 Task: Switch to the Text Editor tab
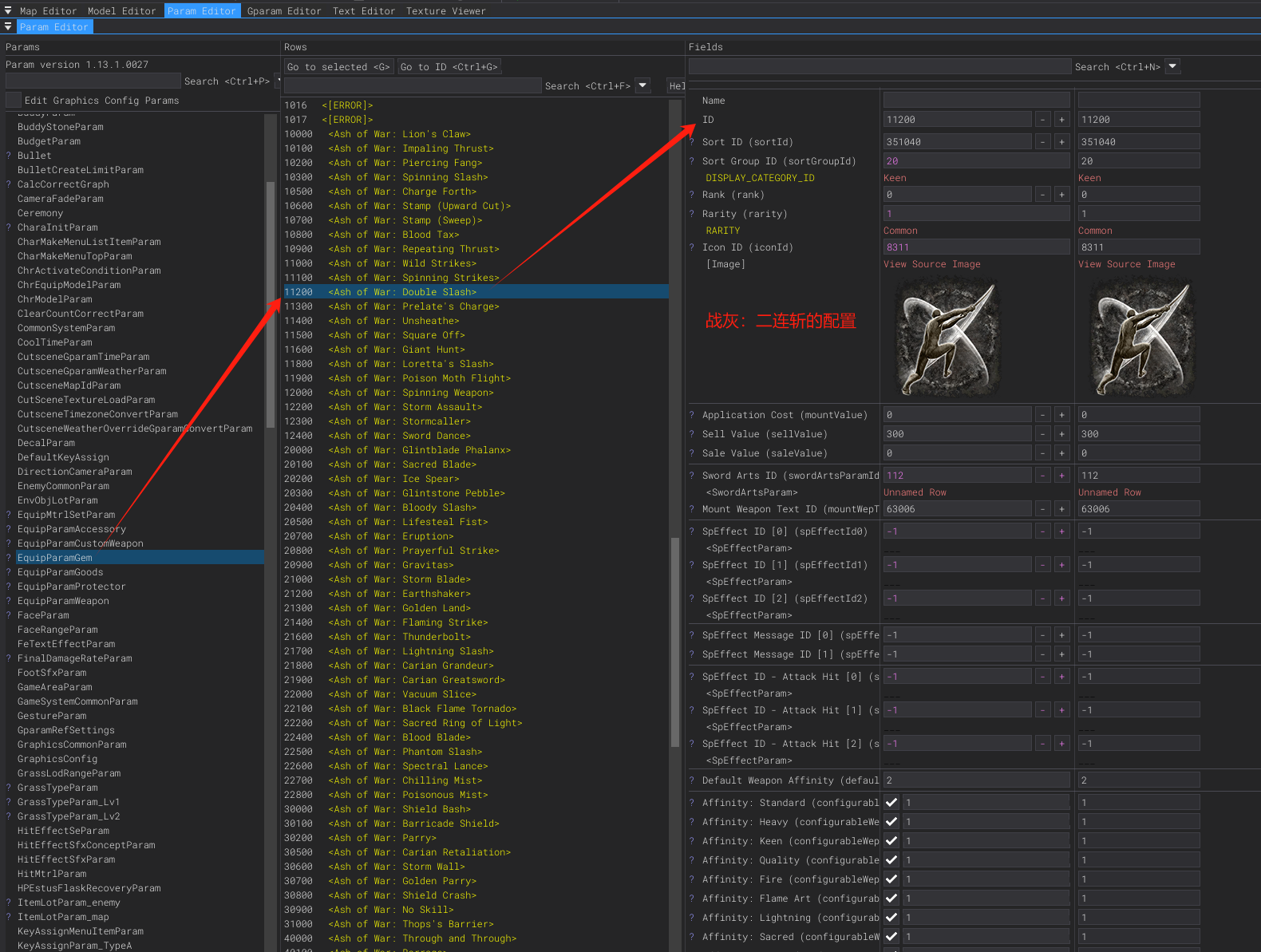tap(364, 11)
